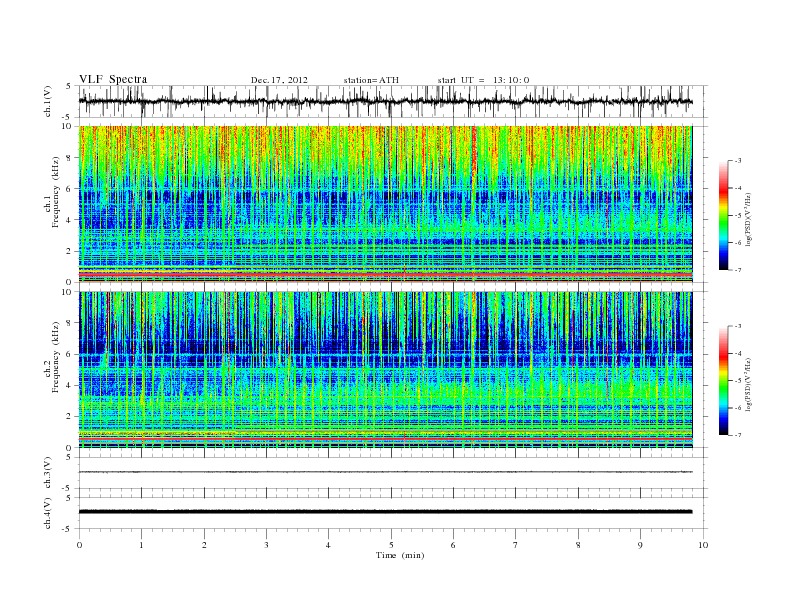Screen dimensions: 792x612
Task: Click the ch.4 waveform thick trace
Action: 385,512
